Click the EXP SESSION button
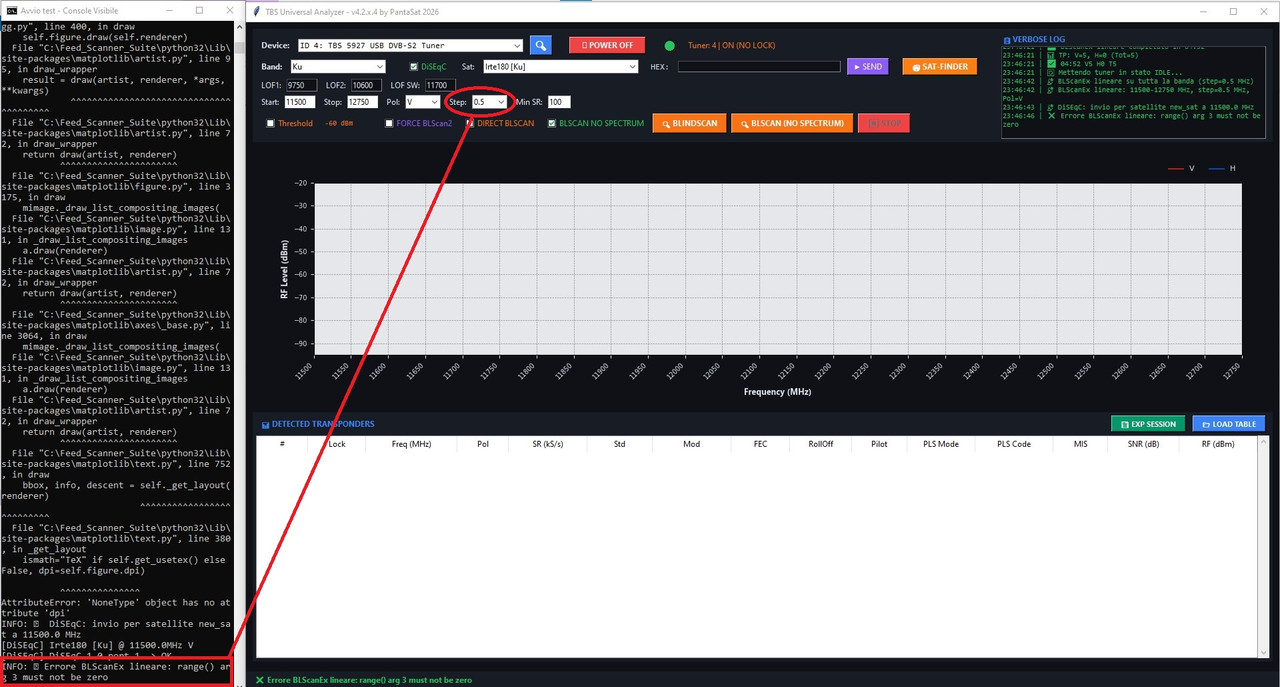Image resolution: width=1280 pixels, height=687 pixels. [x=1148, y=424]
